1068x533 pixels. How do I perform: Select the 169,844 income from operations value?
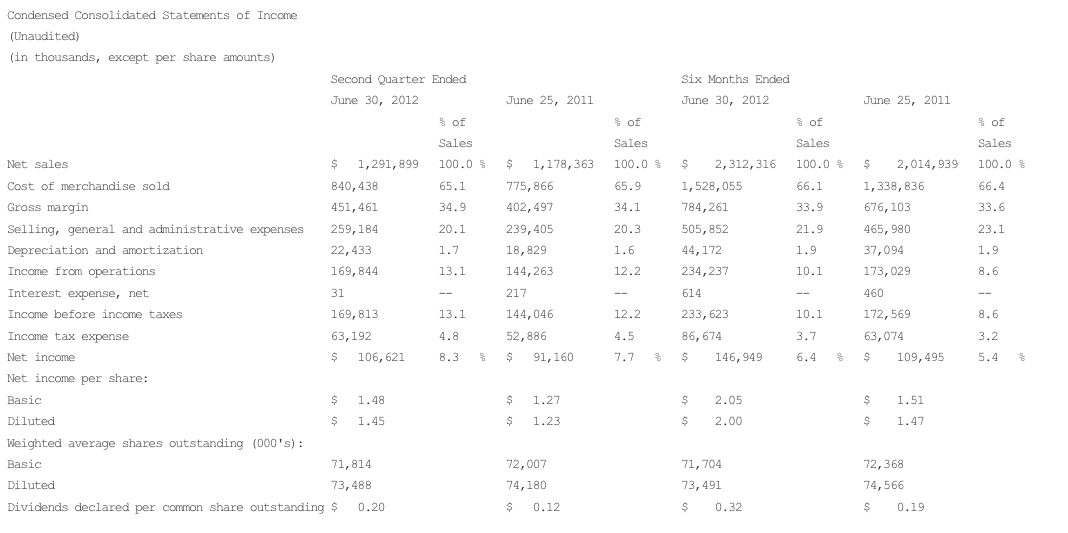[x=354, y=271]
